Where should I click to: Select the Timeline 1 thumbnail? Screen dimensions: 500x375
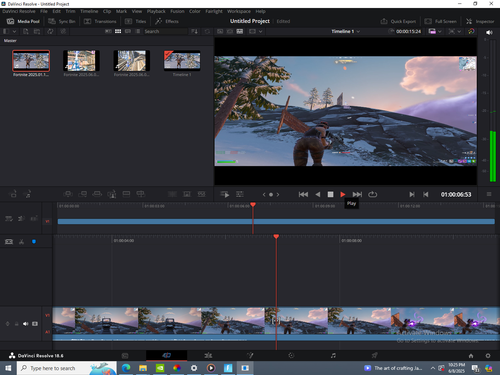tap(182, 61)
